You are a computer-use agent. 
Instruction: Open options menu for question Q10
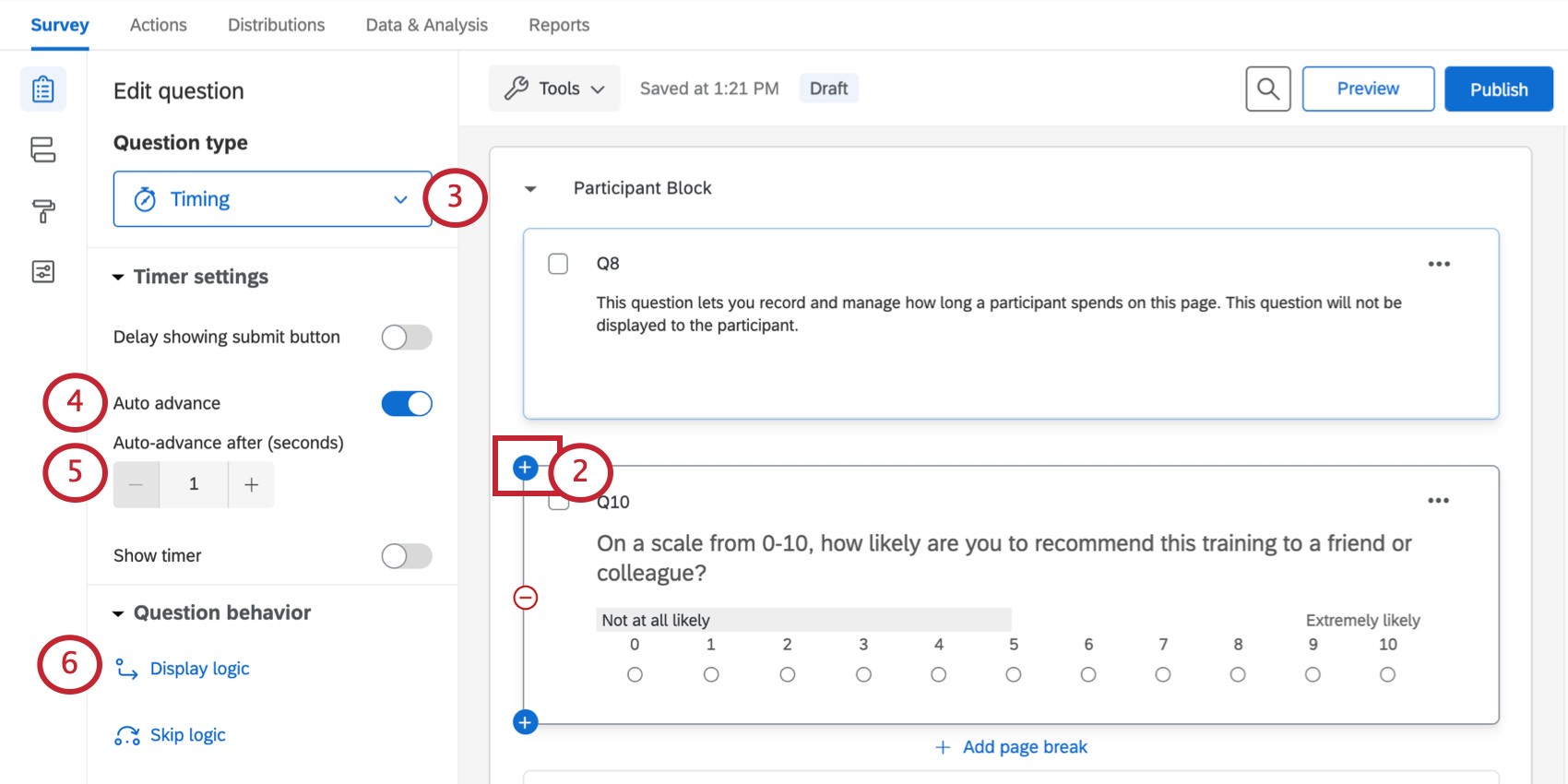point(1438,500)
